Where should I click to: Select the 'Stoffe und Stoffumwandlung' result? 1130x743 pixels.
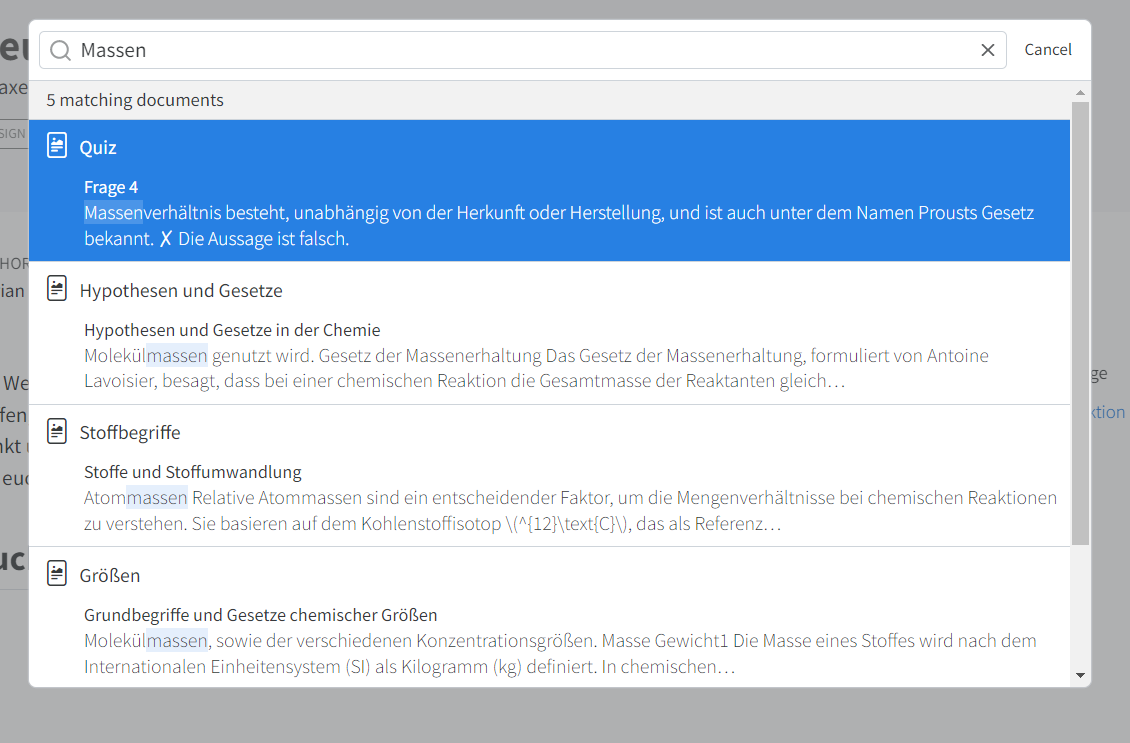(x=192, y=472)
